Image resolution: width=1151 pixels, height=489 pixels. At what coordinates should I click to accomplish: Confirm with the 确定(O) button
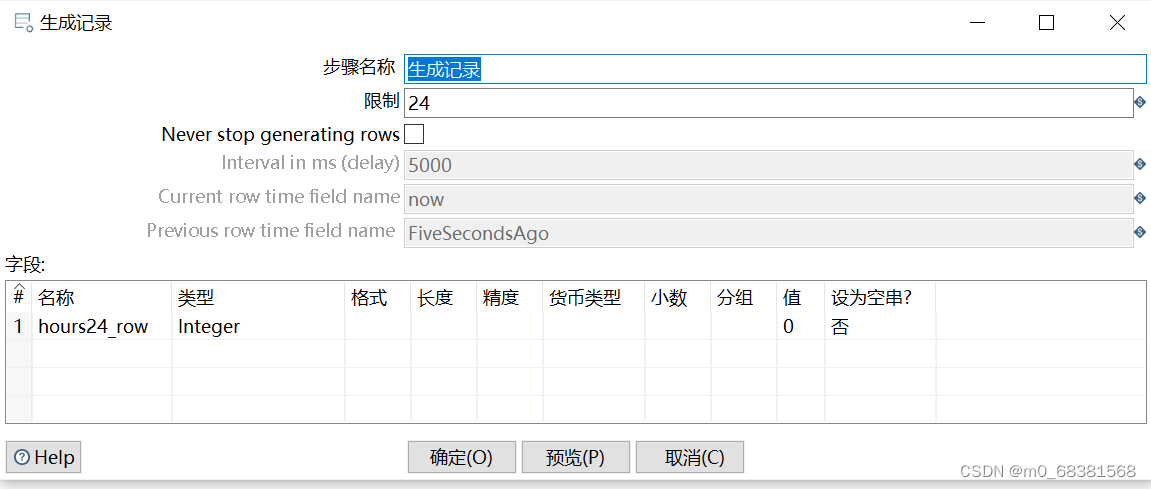click(x=462, y=457)
